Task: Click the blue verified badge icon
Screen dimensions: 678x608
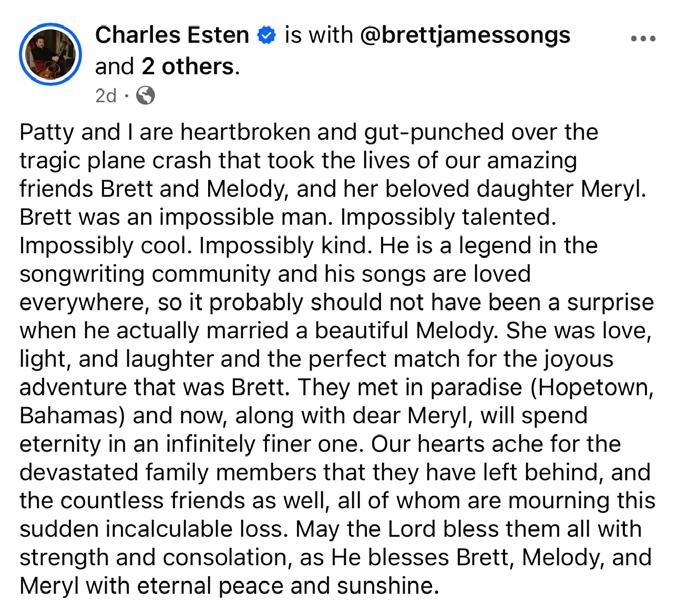Action: tap(266, 37)
